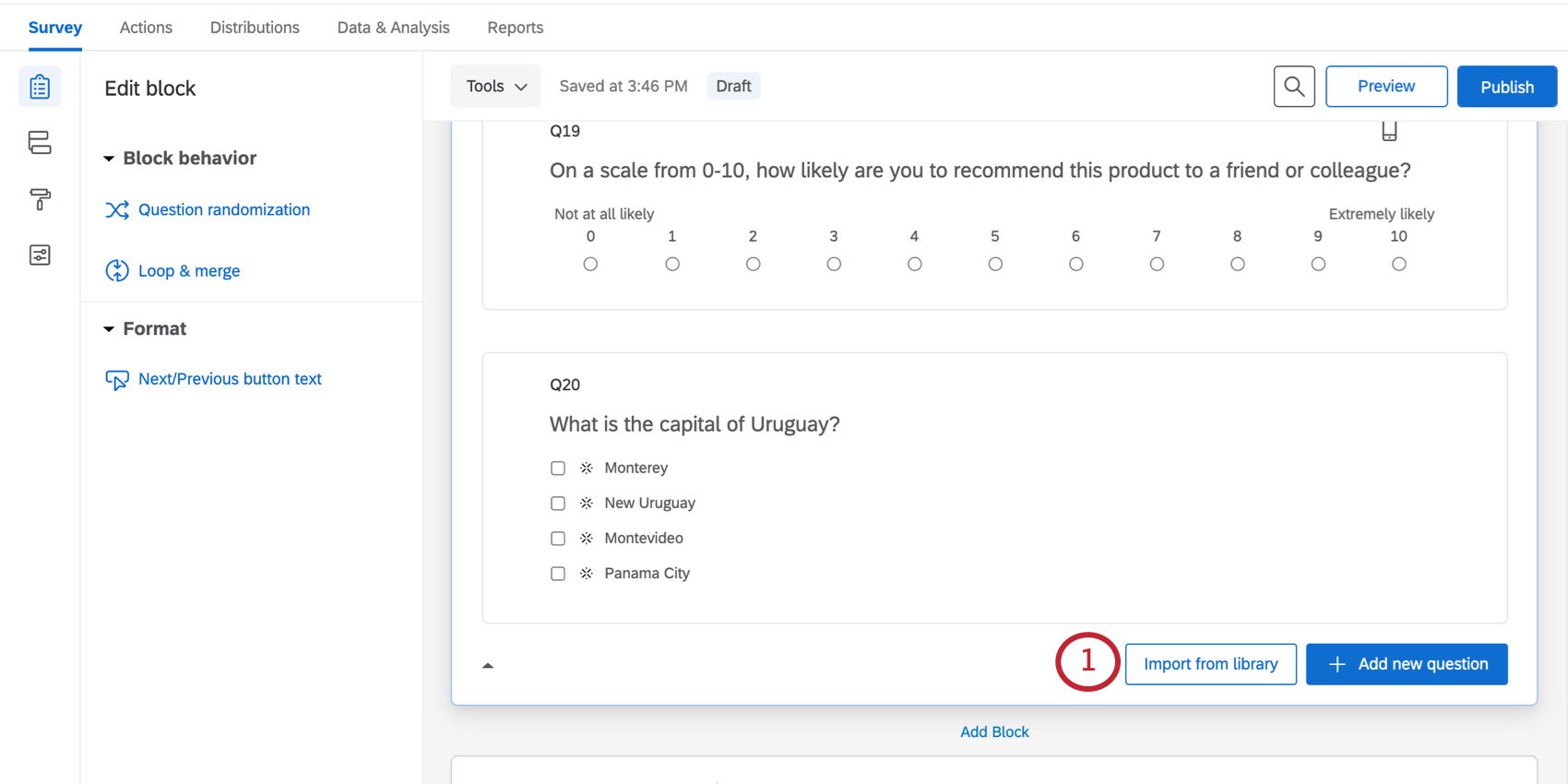Open the look and feel paint roller
Viewport: 1568px width, 784px height.
tap(40, 199)
